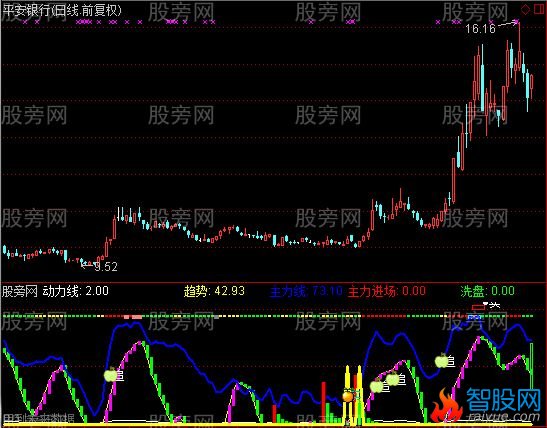This screenshot has width=547, height=428.
Task: Click the green apple marker nearest the flame logo
Action: 442,361
